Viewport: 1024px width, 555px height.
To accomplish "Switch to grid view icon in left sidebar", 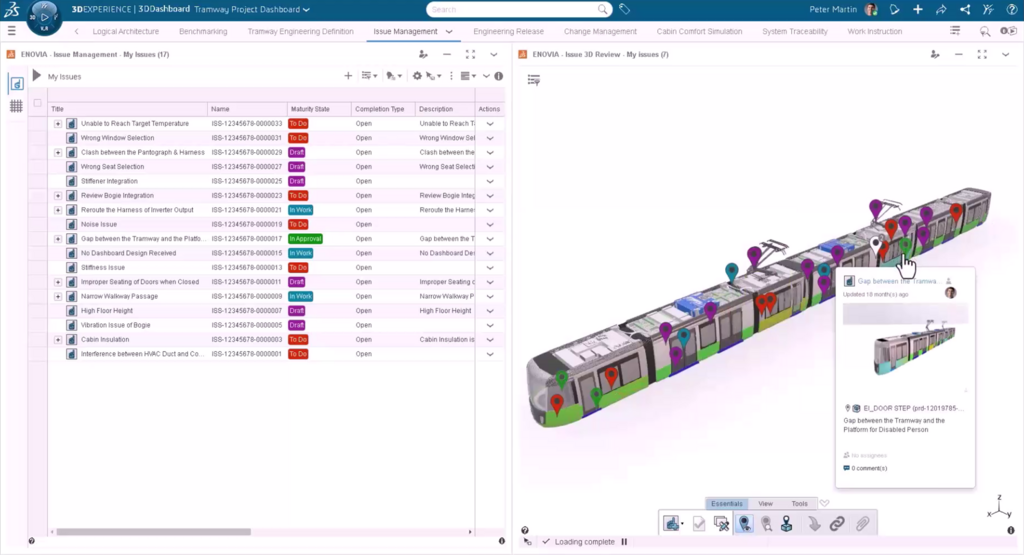I will pyautogui.click(x=17, y=106).
